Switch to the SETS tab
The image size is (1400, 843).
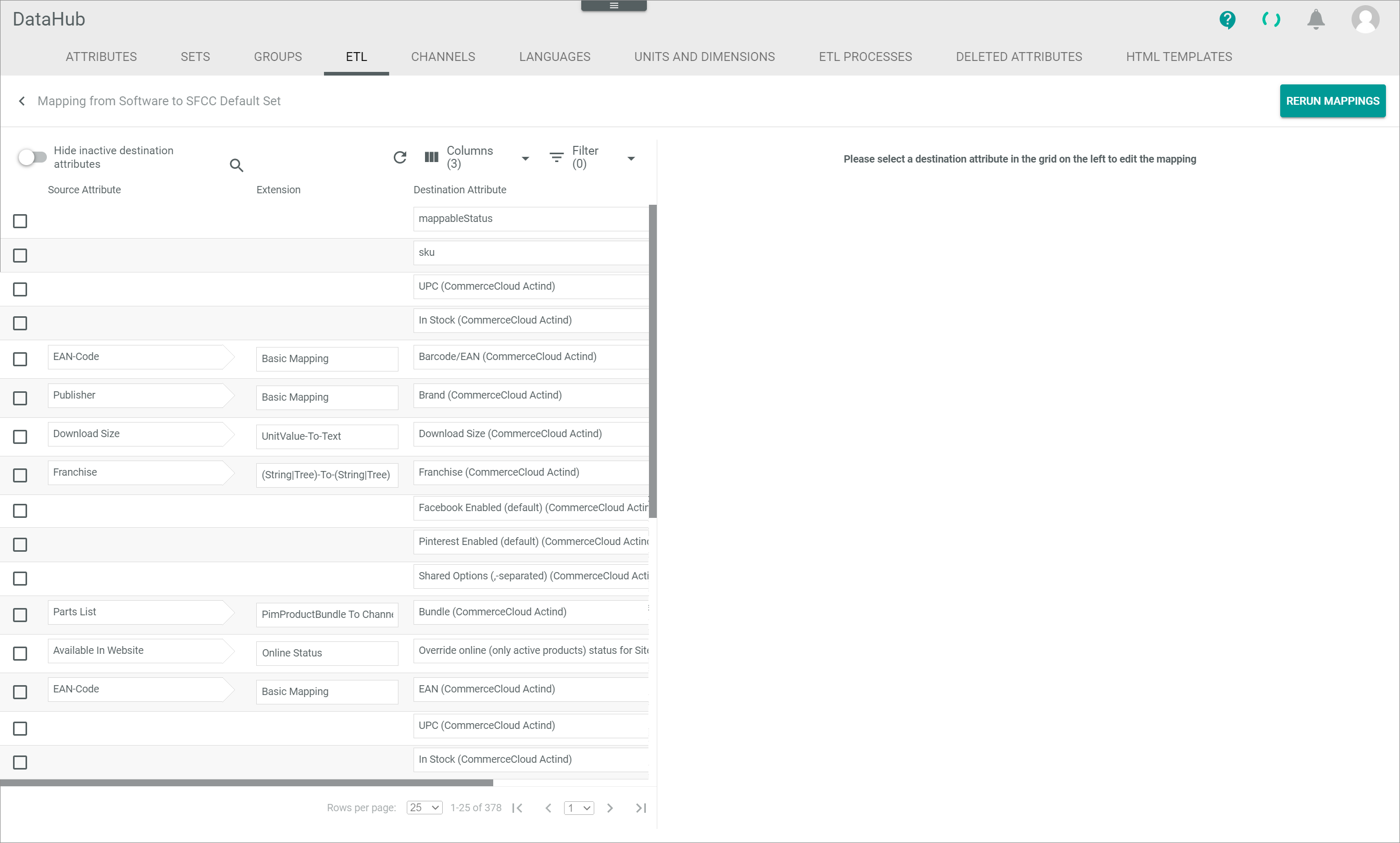click(195, 57)
